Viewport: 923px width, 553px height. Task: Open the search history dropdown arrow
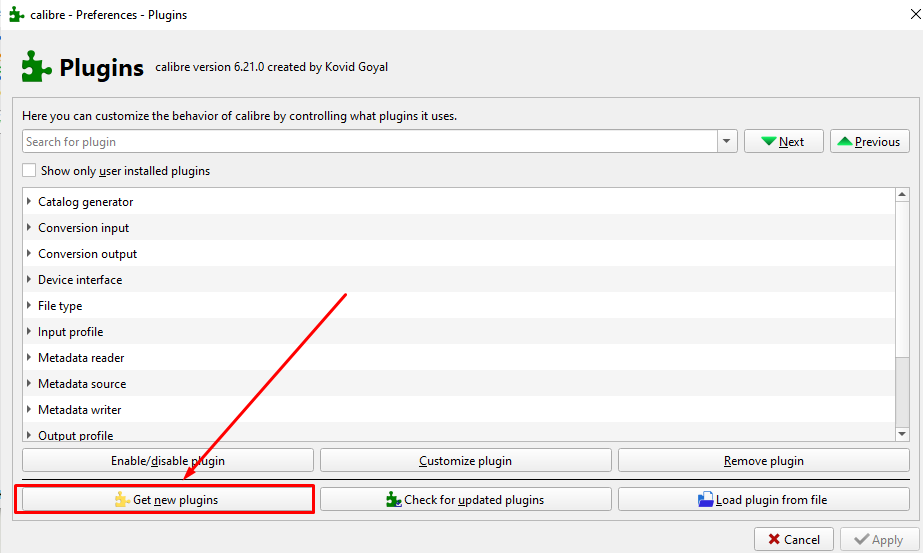click(726, 141)
